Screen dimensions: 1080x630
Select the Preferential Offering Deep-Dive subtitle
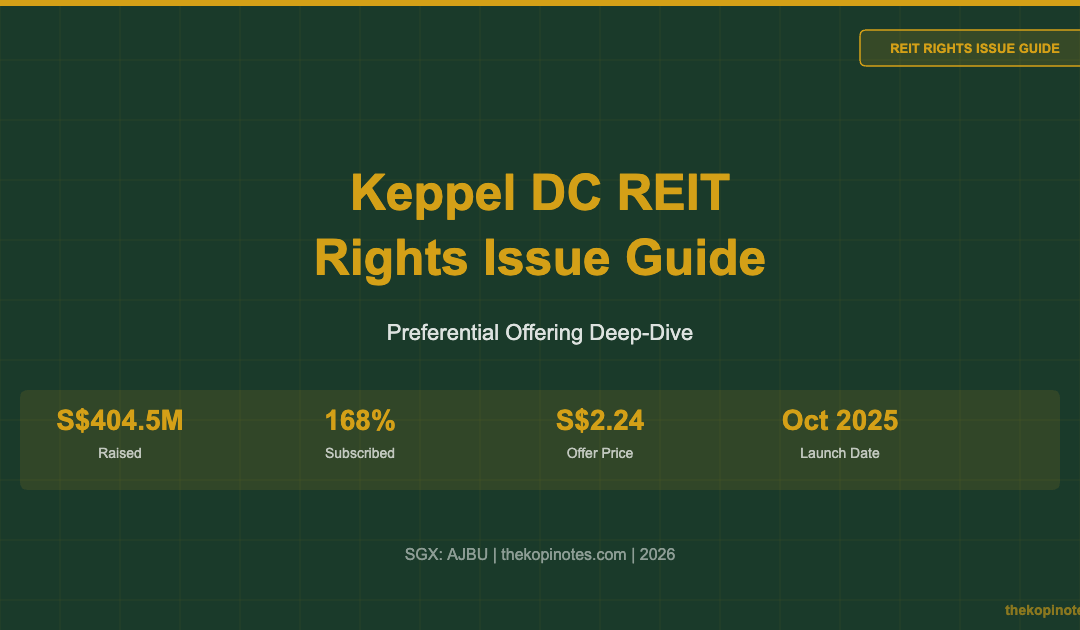[540, 333]
